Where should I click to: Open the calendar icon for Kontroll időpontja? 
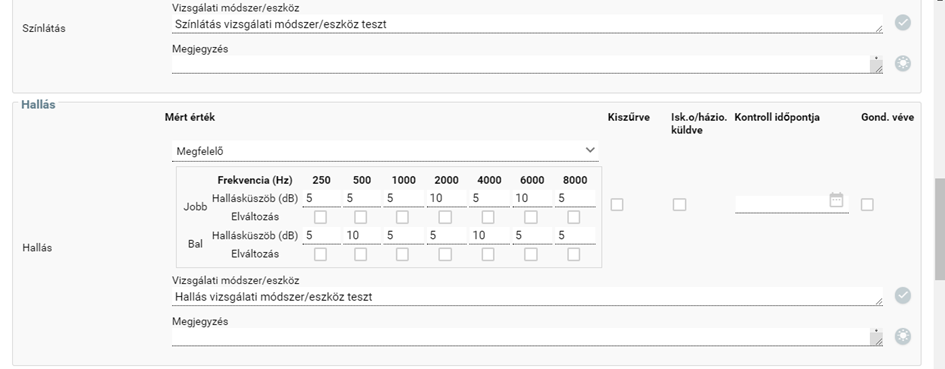click(836, 200)
